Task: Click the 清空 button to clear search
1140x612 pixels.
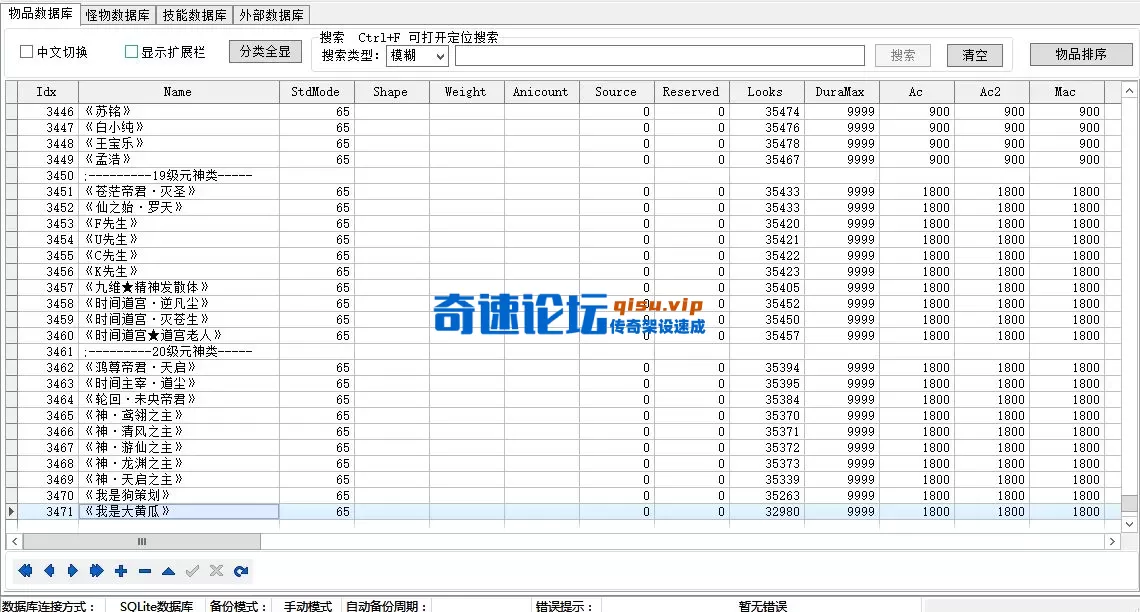Action: tap(974, 55)
